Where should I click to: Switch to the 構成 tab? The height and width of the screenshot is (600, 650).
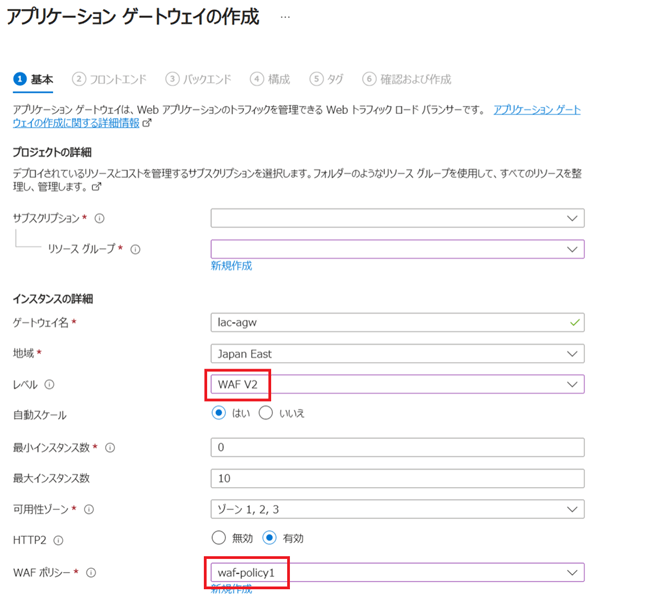coord(270,79)
